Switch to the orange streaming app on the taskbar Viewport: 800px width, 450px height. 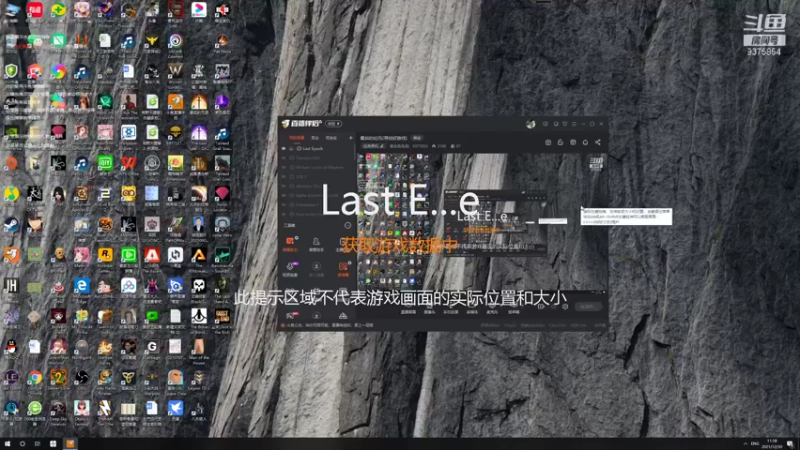point(70,443)
